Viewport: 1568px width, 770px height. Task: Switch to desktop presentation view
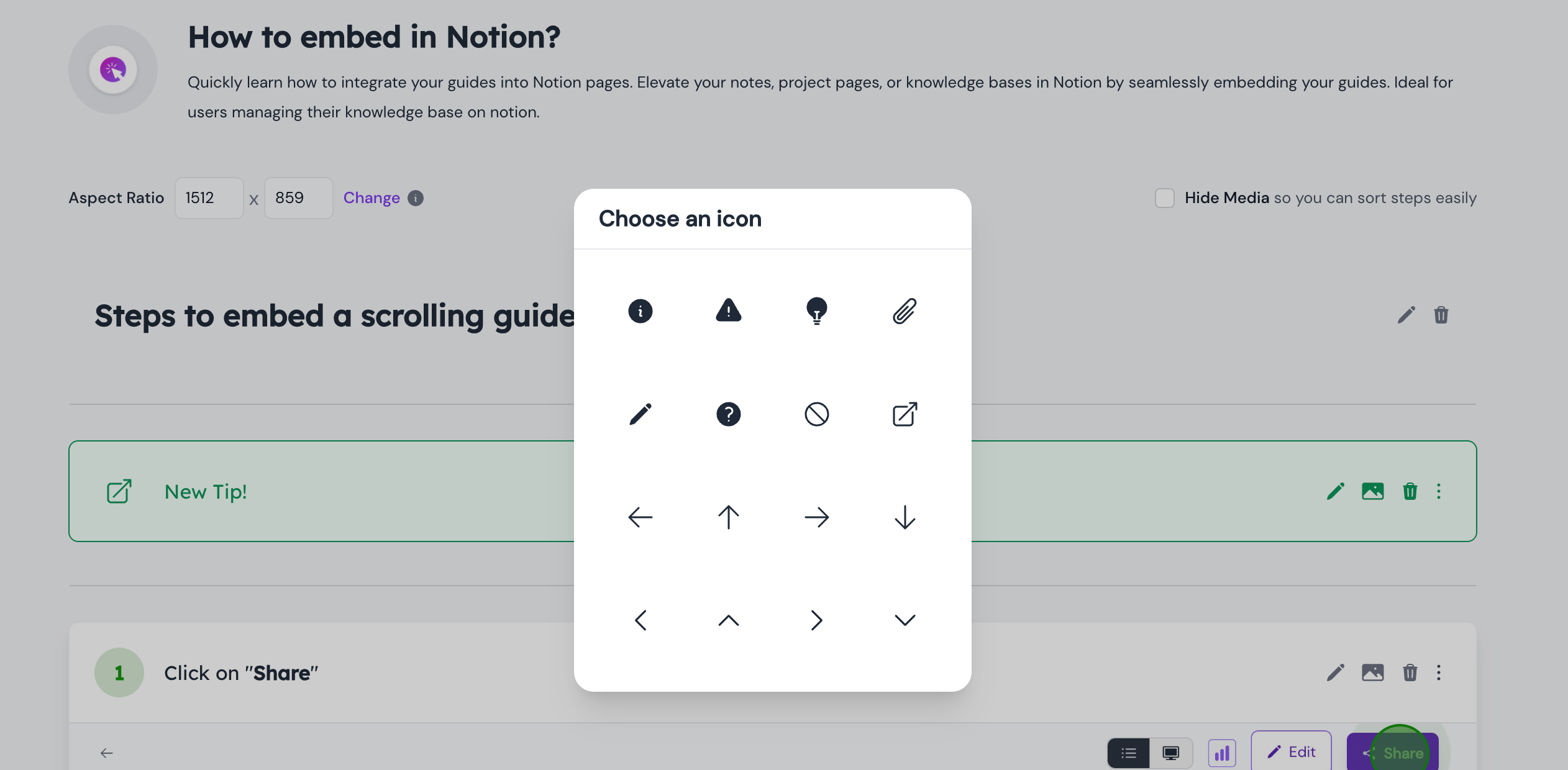1171,753
